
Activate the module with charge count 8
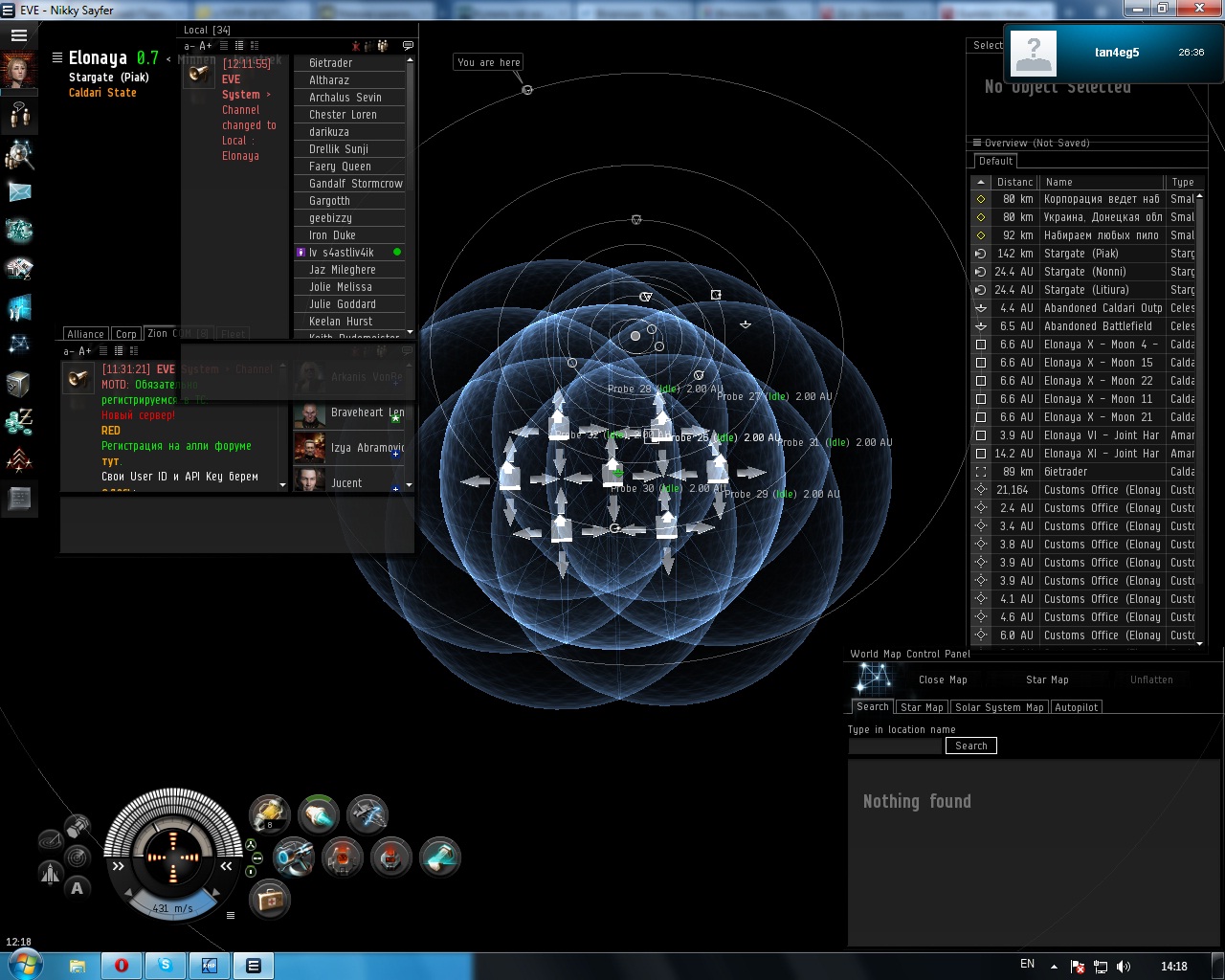pos(270,814)
